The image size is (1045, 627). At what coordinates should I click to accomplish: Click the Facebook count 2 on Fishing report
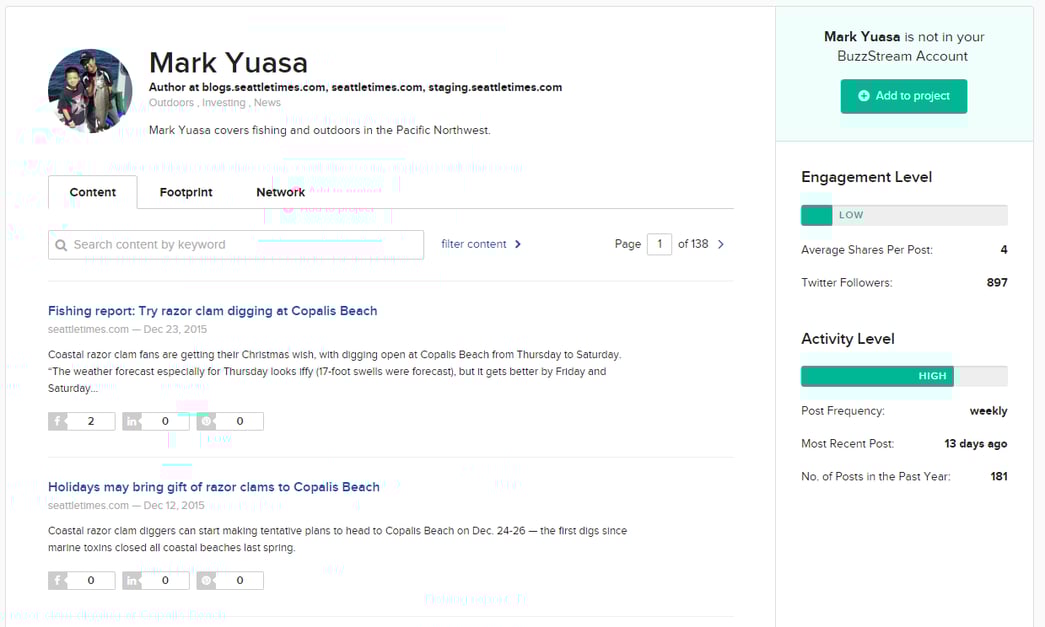pyautogui.click(x=91, y=421)
